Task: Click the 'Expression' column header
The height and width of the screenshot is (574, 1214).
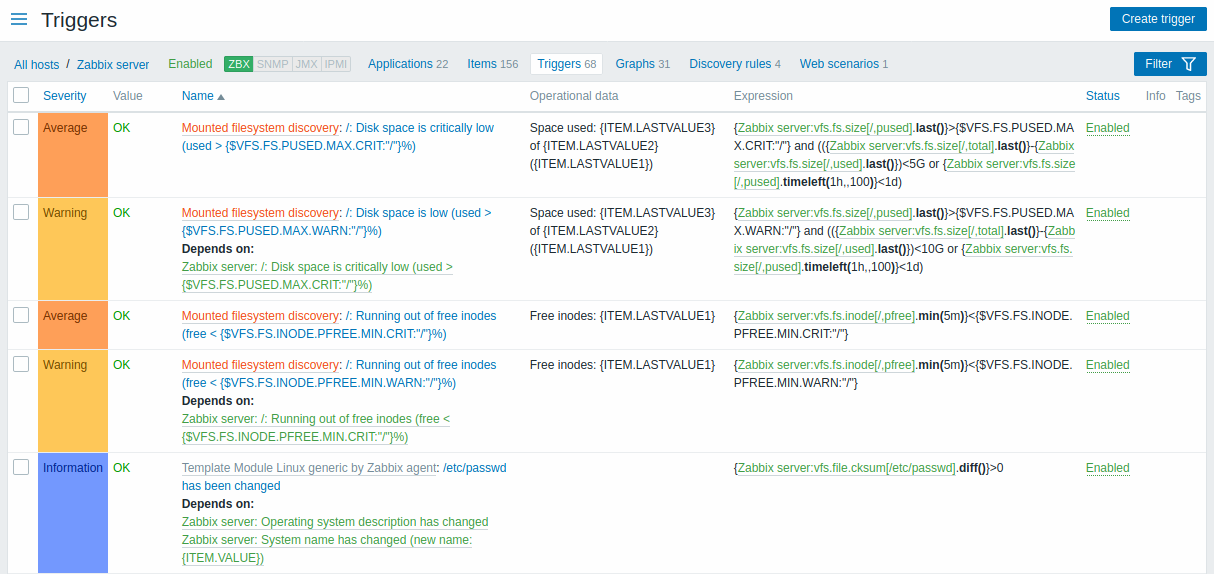Action: pyautogui.click(x=763, y=96)
